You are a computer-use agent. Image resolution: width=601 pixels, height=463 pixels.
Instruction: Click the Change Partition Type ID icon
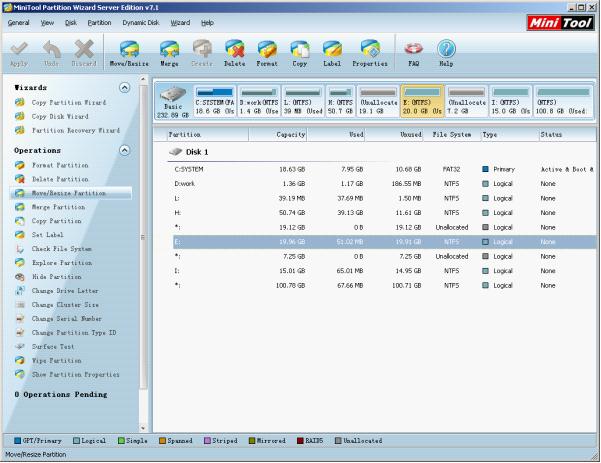coord(20,333)
